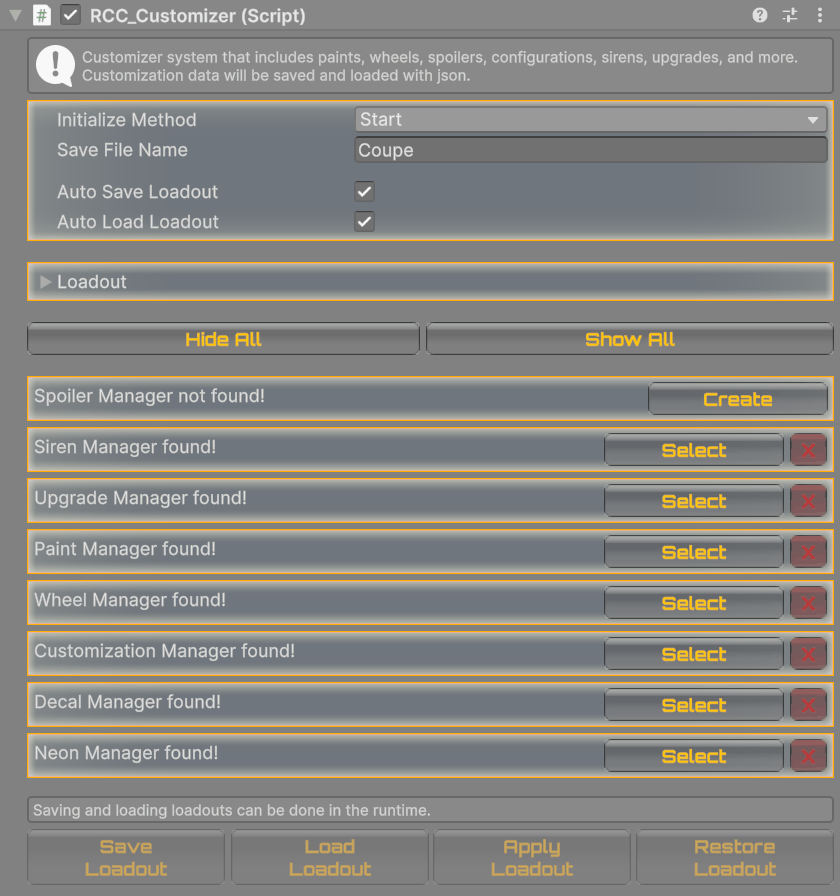Remove Siren Manager with its red X
Image resolution: width=840 pixels, height=896 pixels.
(x=808, y=450)
